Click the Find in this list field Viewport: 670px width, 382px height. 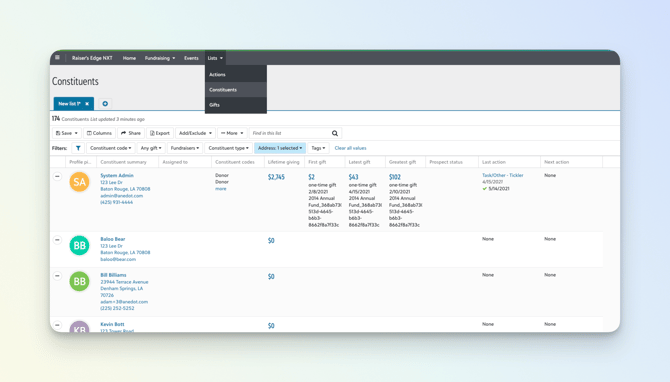coord(291,133)
